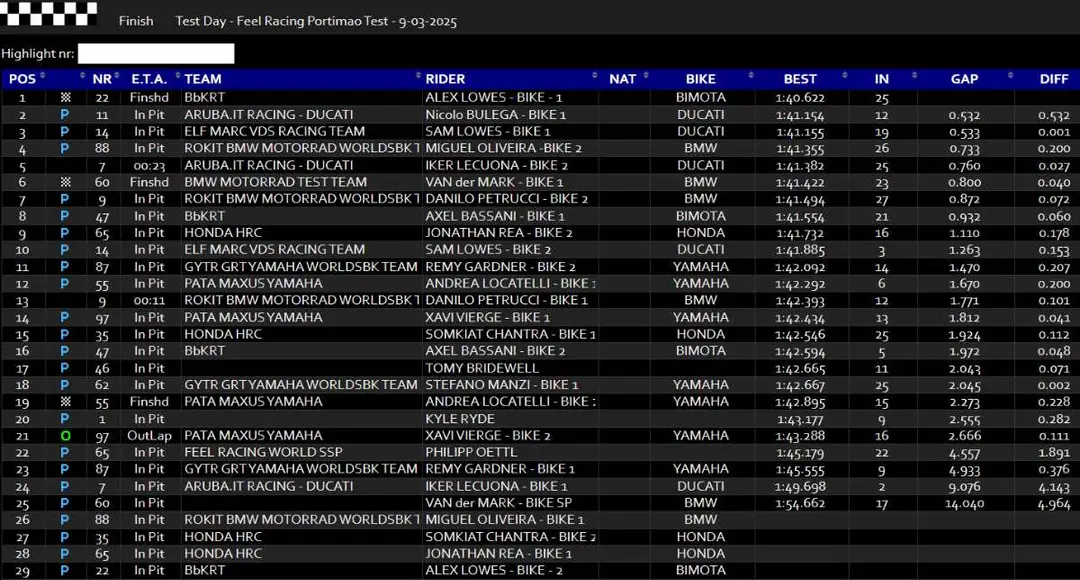Click finished flag icon in VAN der MARK BIKE 1 row
The height and width of the screenshot is (580, 1080).
[65, 182]
